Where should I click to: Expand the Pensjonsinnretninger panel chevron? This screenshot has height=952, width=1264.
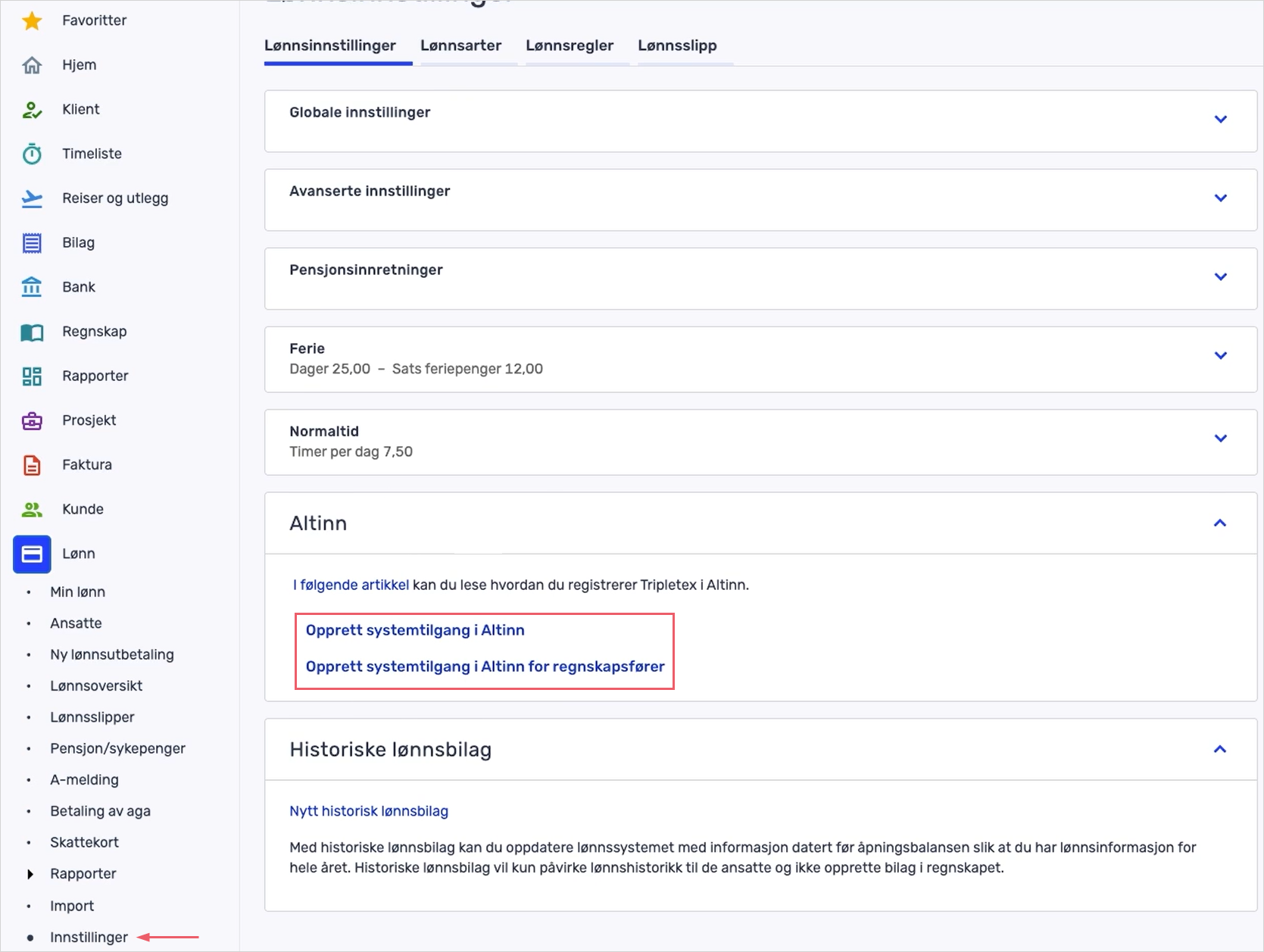1220,277
